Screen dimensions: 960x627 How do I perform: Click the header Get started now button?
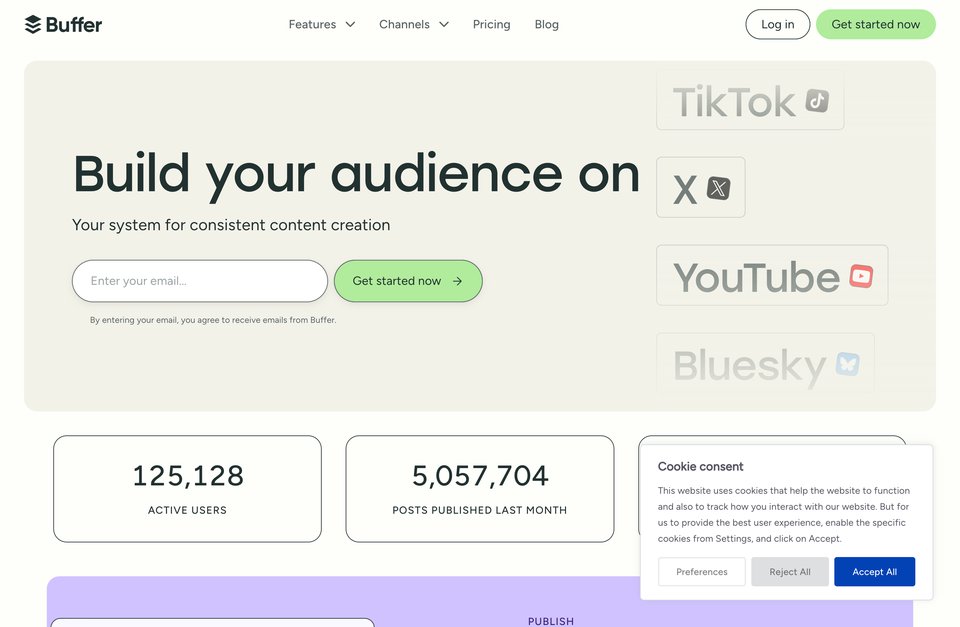pyautogui.click(x=876, y=24)
